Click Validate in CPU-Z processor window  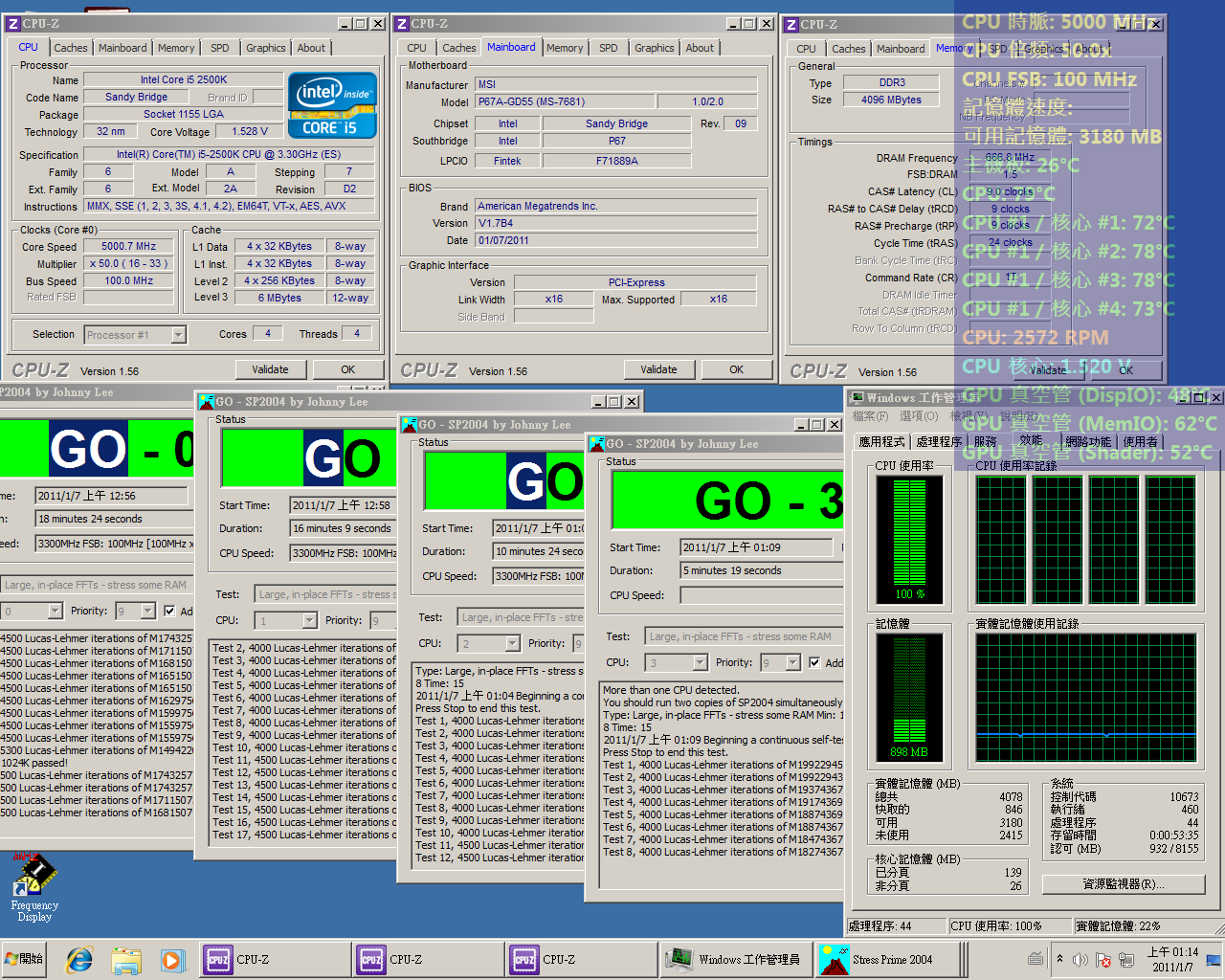[x=270, y=369]
